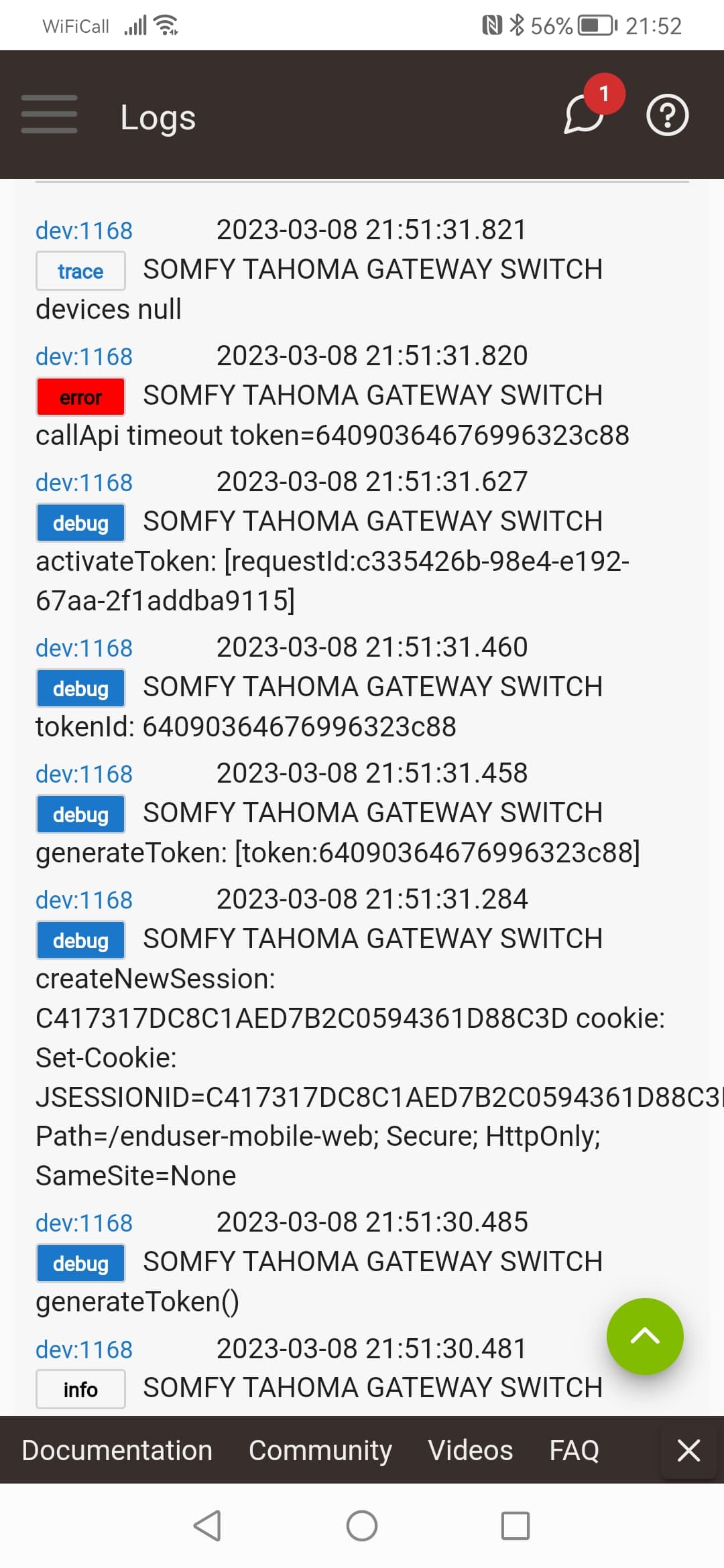Screen dimensions: 724x1568
Task: Filter by the red error level badge
Action: tap(80, 397)
